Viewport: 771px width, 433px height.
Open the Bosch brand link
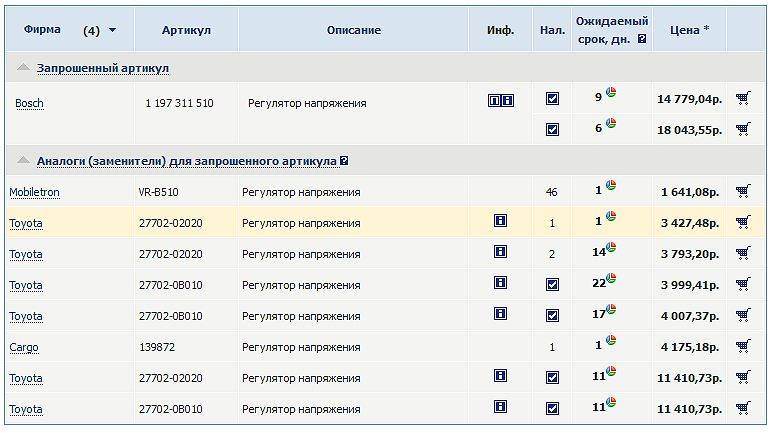[x=29, y=104]
